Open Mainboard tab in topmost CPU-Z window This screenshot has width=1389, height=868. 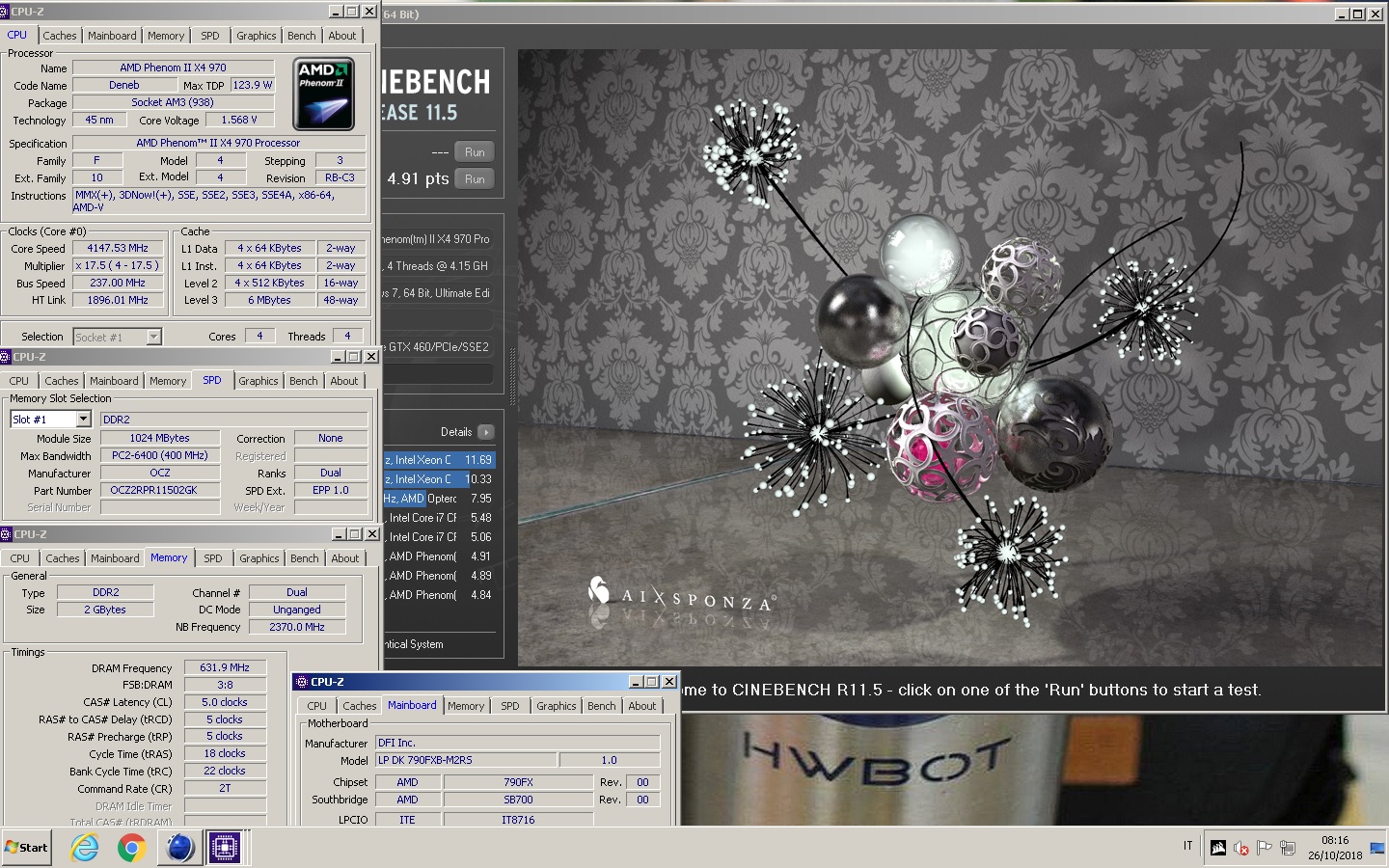coord(112,36)
